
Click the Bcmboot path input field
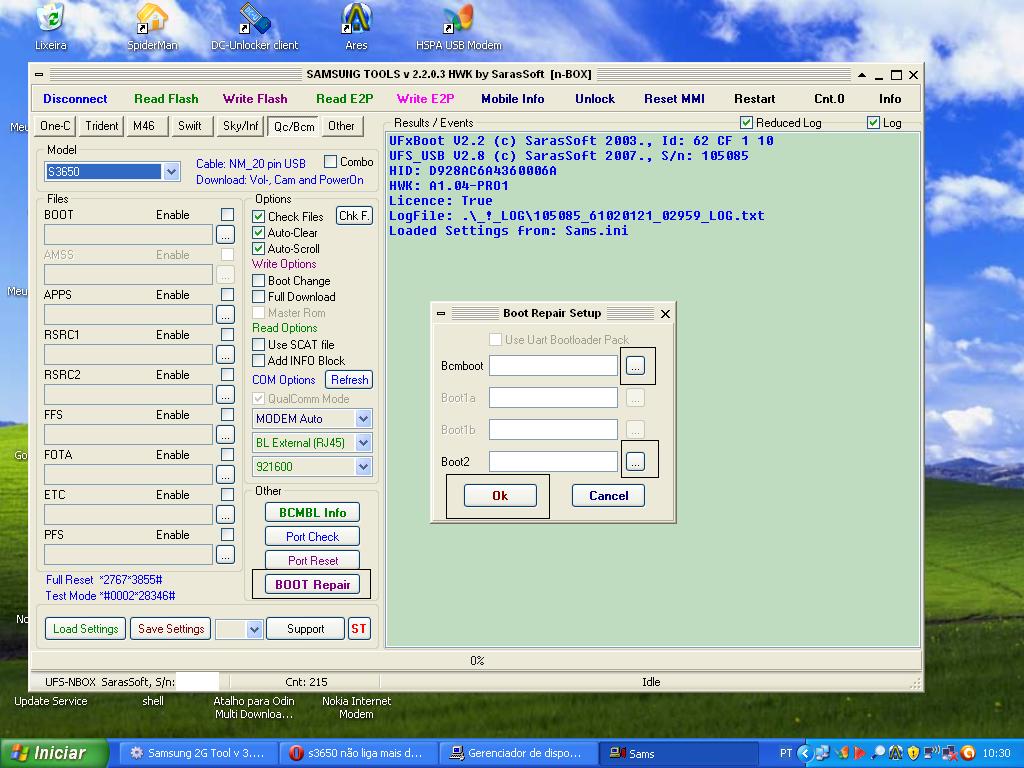553,365
